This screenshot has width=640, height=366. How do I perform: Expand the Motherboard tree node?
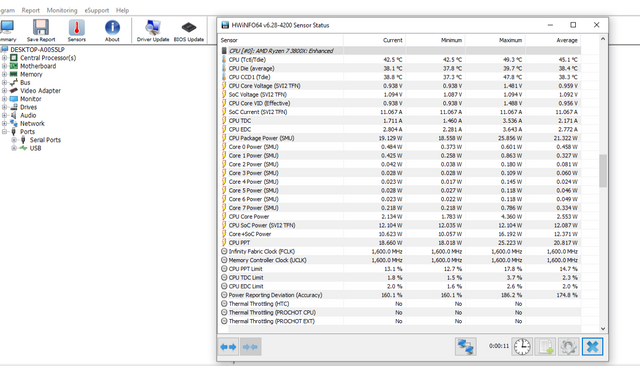4,66
